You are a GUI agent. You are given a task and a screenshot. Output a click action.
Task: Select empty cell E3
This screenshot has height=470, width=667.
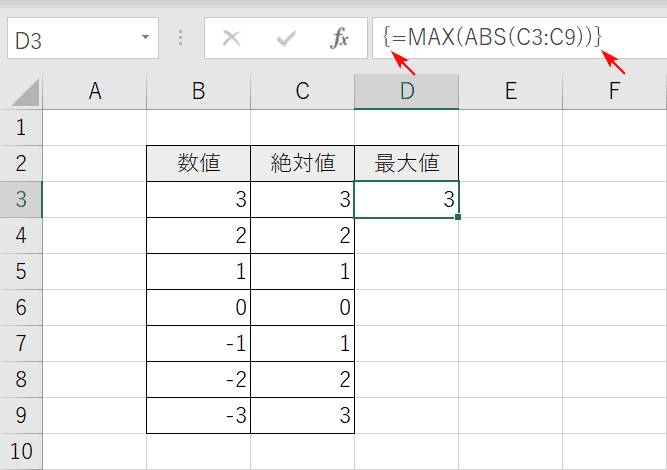pos(510,199)
